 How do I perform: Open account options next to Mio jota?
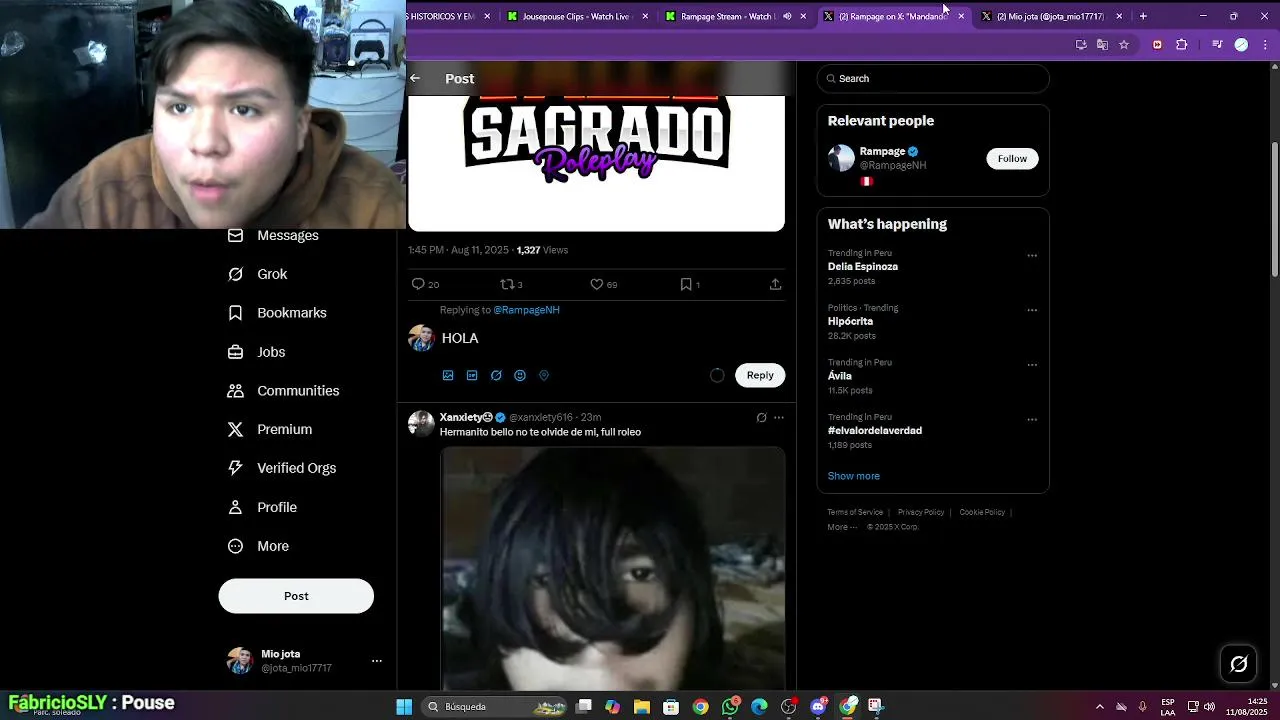tap(377, 661)
